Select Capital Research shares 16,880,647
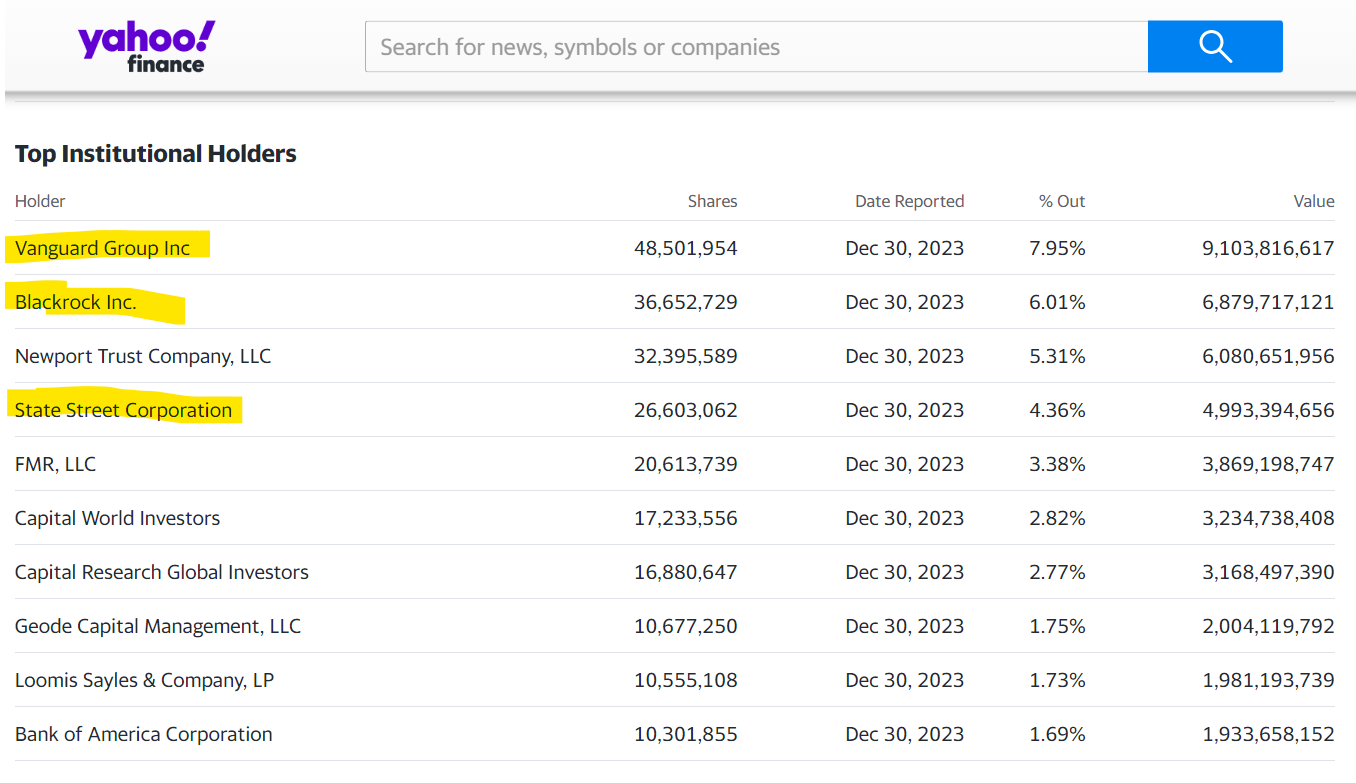The width and height of the screenshot is (1356, 783). point(686,572)
